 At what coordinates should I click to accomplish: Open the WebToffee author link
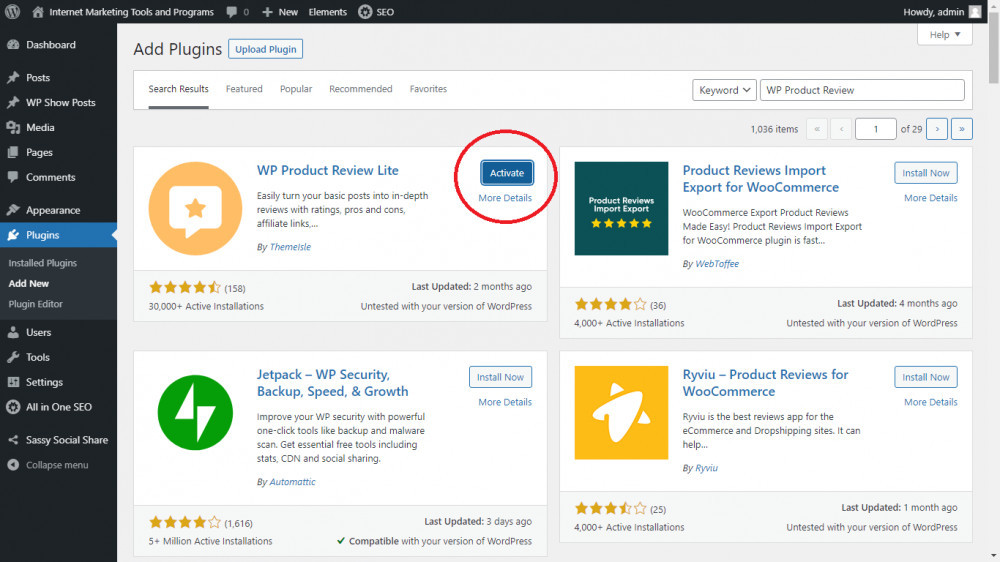[717, 263]
